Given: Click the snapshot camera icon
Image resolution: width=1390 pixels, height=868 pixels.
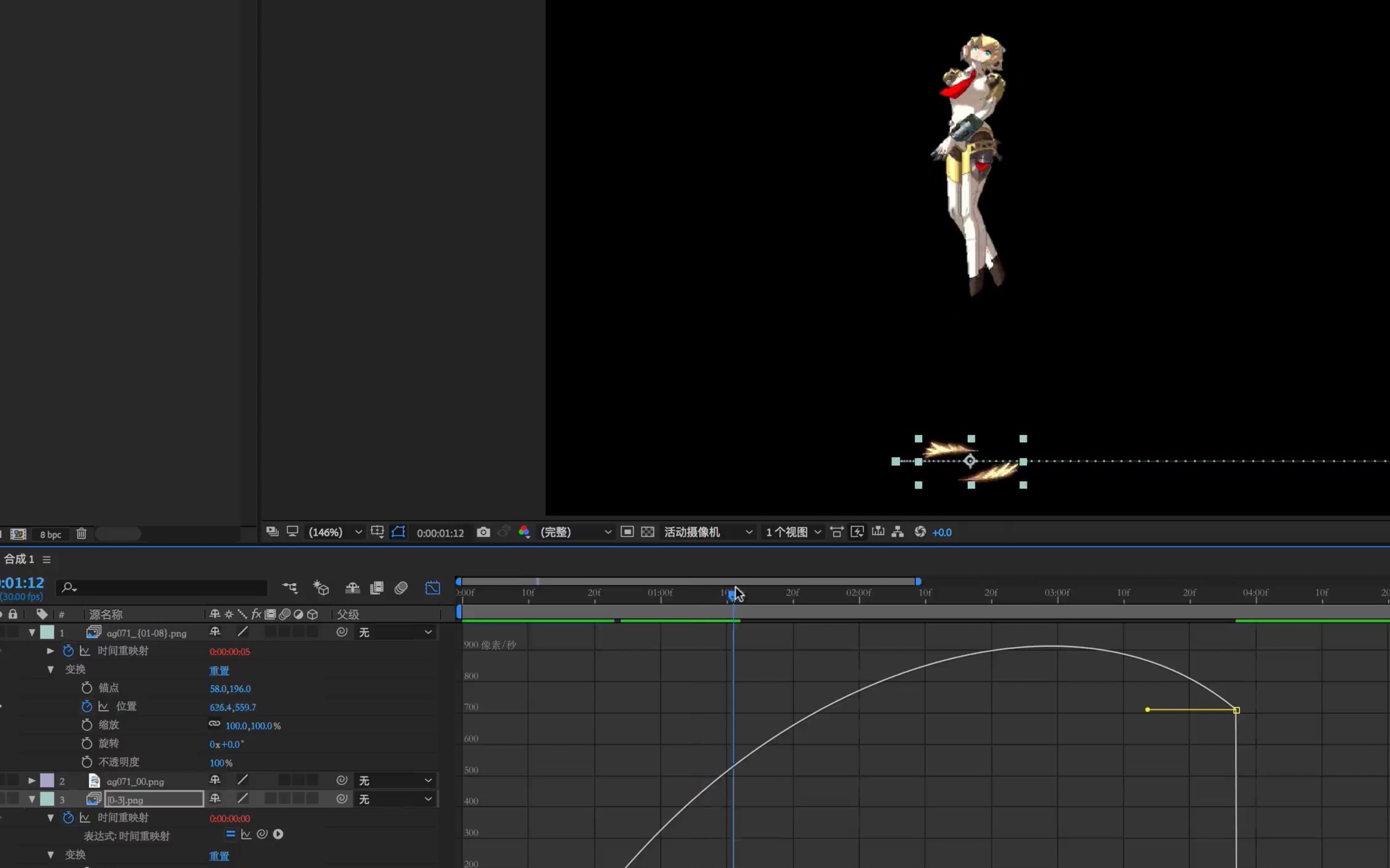Looking at the screenshot, I should (x=483, y=532).
